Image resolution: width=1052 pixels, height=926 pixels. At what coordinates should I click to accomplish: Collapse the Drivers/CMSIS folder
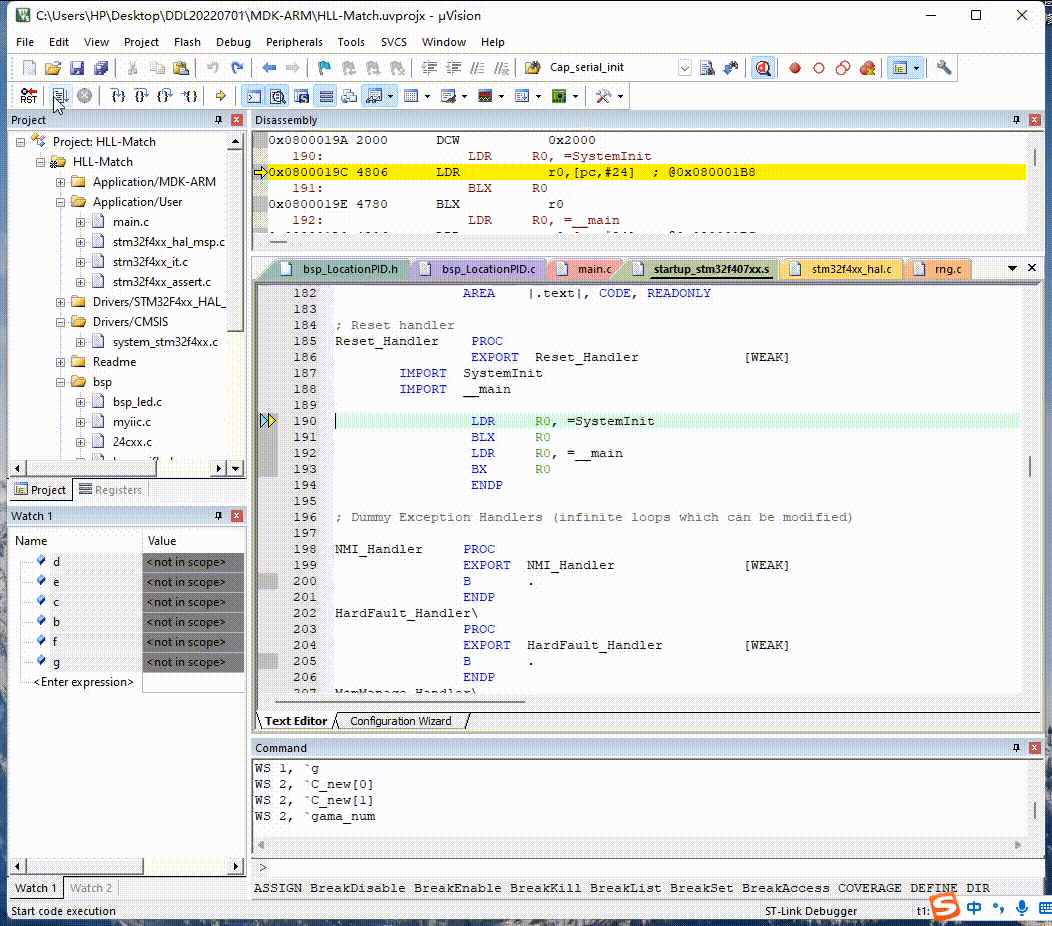62,322
